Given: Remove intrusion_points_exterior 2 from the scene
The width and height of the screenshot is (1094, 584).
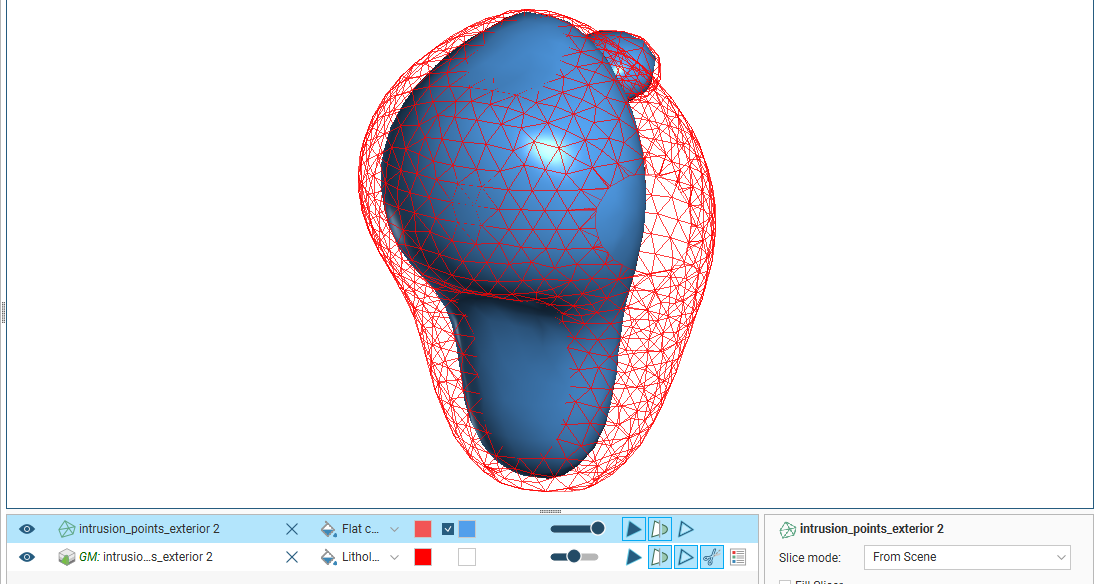Looking at the screenshot, I should coord(292,529).
